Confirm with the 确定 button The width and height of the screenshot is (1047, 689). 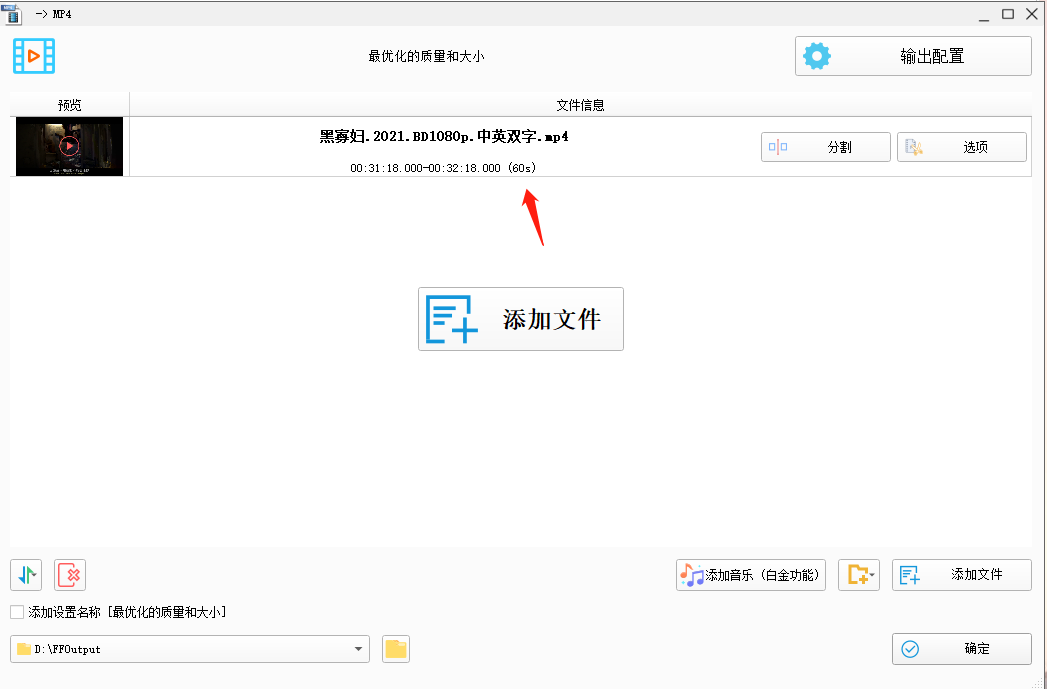[962, 649]
